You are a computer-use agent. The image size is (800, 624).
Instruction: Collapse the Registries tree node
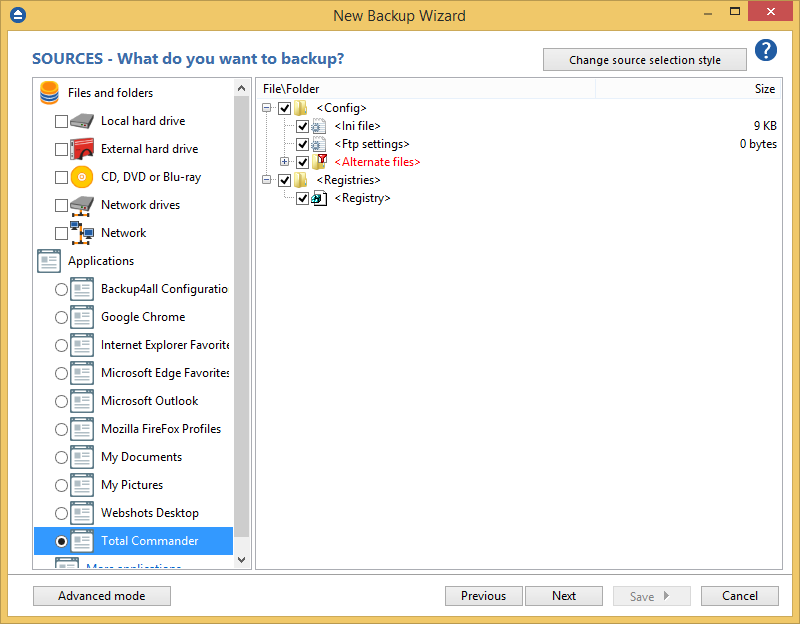tap(267, 180)
